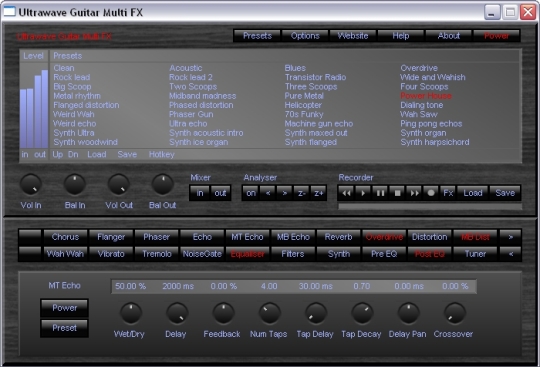This screenshot has height=367, width=540.
Task: Load a recording file in Recorder
Action: (473, 193)
